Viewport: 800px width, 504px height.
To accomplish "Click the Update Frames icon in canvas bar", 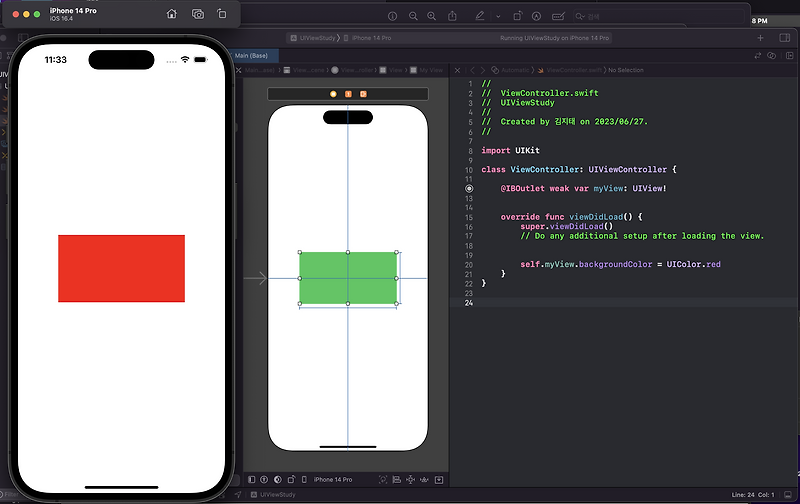I will click(383, 480).
